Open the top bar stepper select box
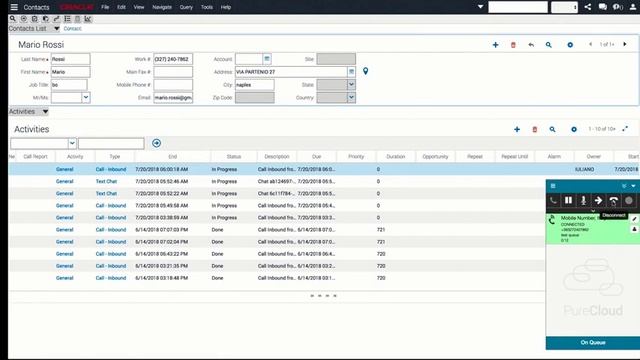Image resolution: width=640 pixels, height=360 pixels. (x=564, y=7)
